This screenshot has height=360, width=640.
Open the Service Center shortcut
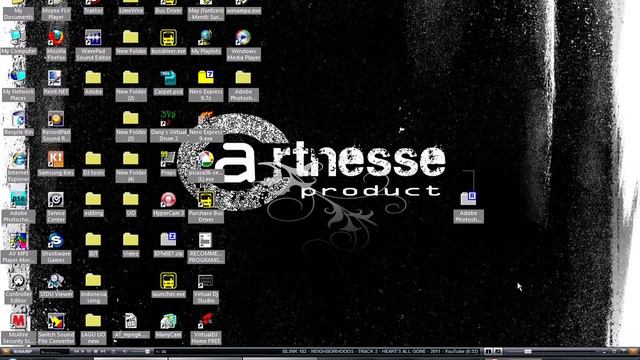[56, 200]
